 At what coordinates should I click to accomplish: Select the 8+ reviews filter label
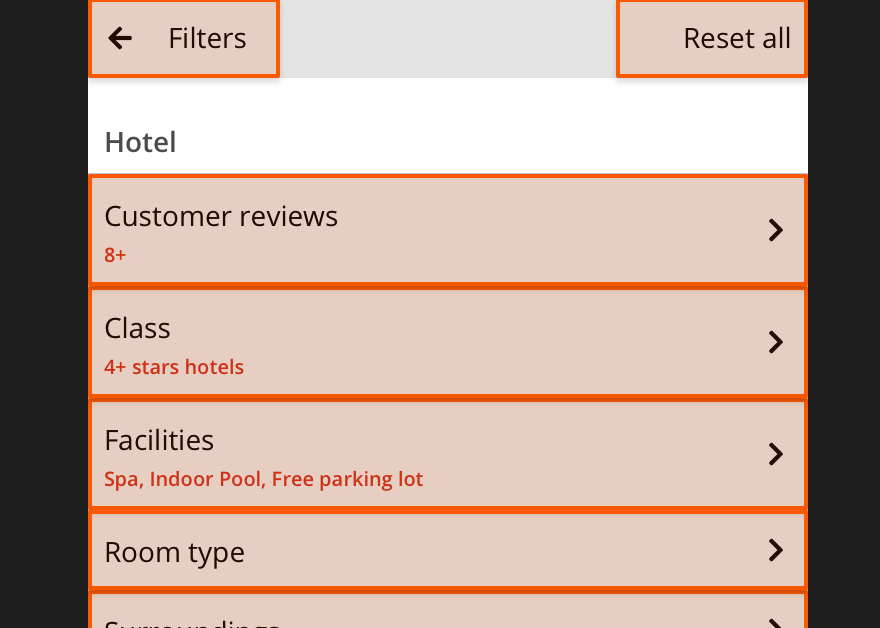click(x=115, y=255)
